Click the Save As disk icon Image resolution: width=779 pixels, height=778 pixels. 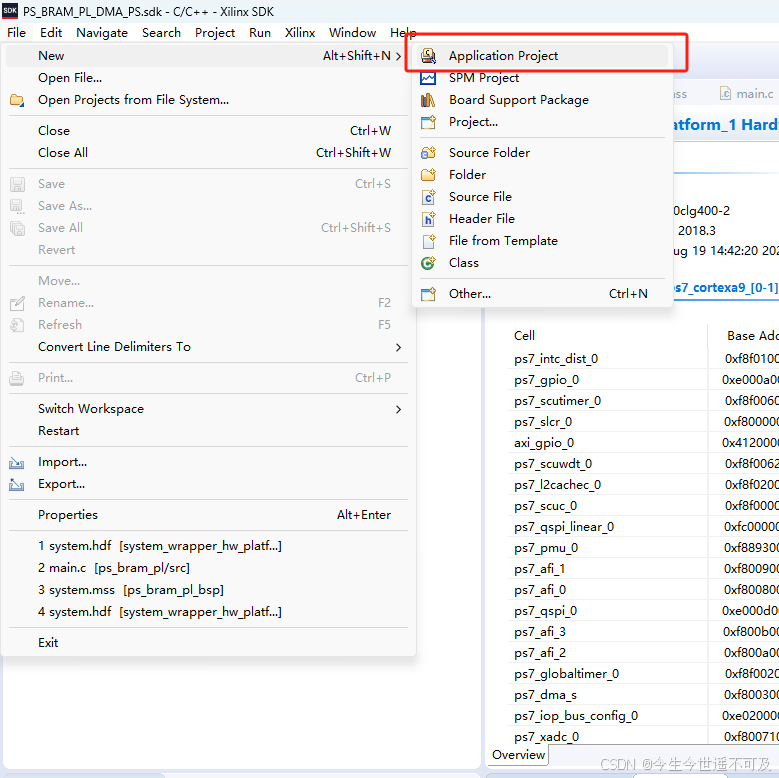tap(17, 206)
